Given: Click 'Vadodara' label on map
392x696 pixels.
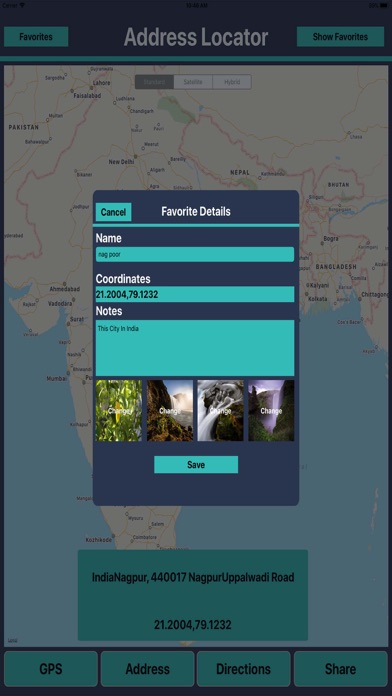Looking at the screenshot, I should (x=59, y=304).
